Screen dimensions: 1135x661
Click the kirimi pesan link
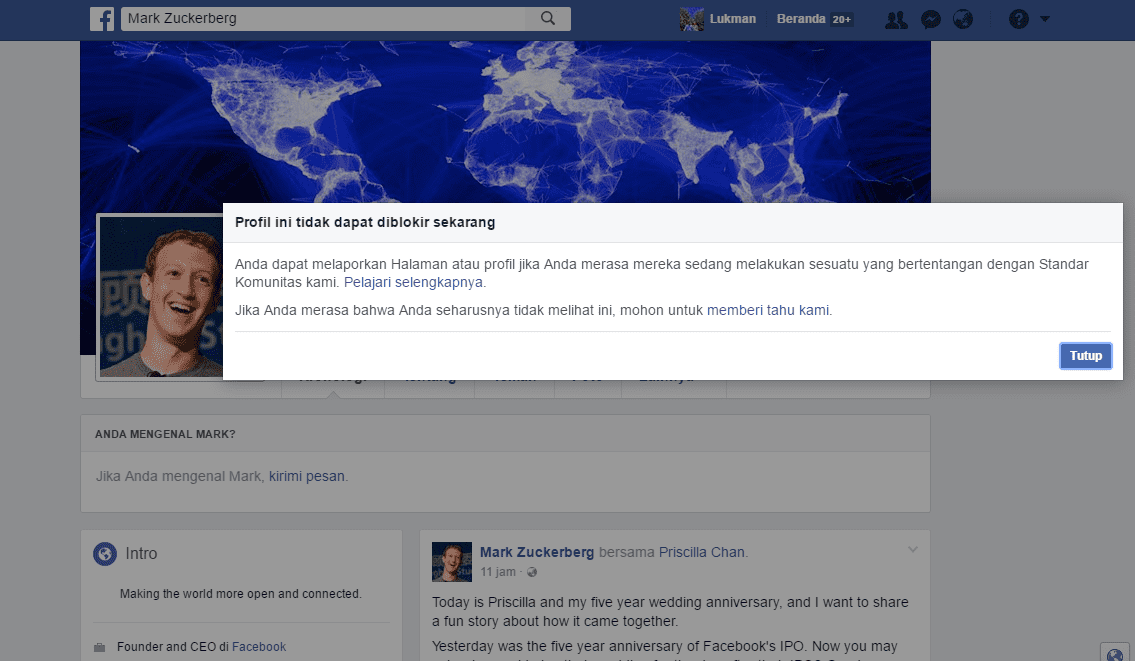pyautogui.click(x=307, y=476)
